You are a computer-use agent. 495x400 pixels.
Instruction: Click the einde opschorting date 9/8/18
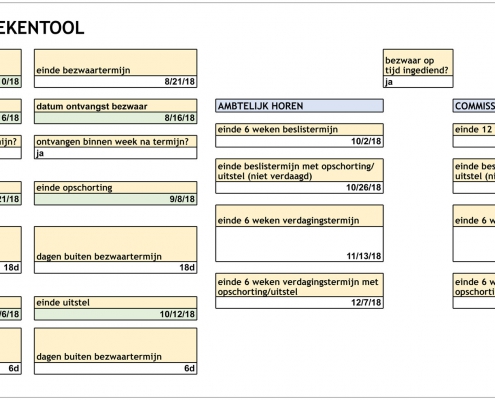[115, 199]
